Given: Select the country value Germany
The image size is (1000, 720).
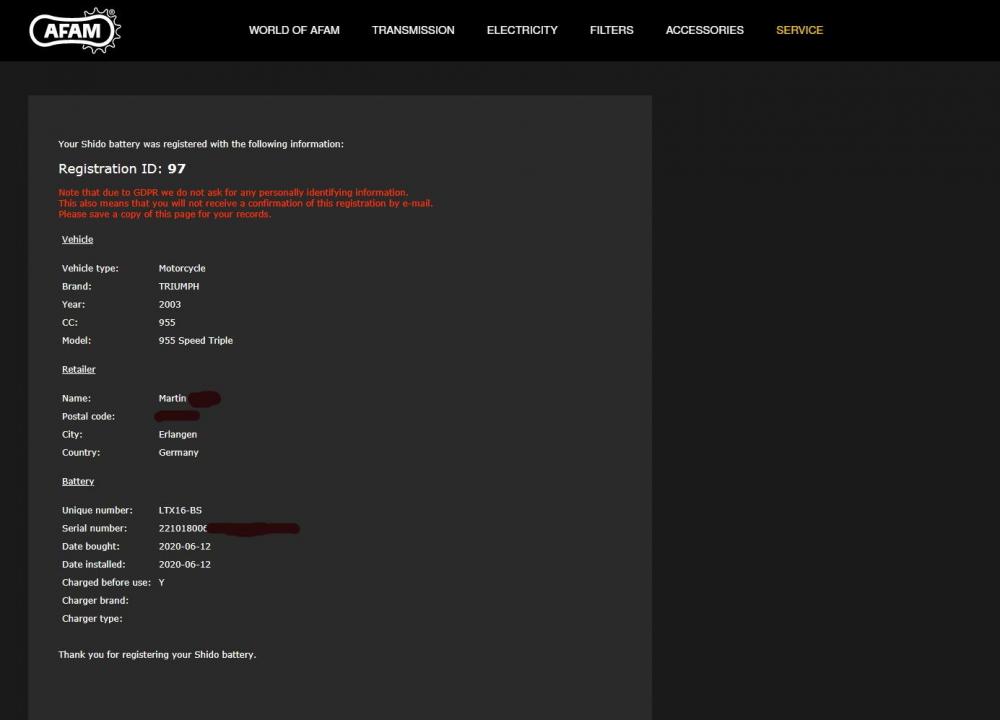Looking at the screenshot, I should 179,452.
